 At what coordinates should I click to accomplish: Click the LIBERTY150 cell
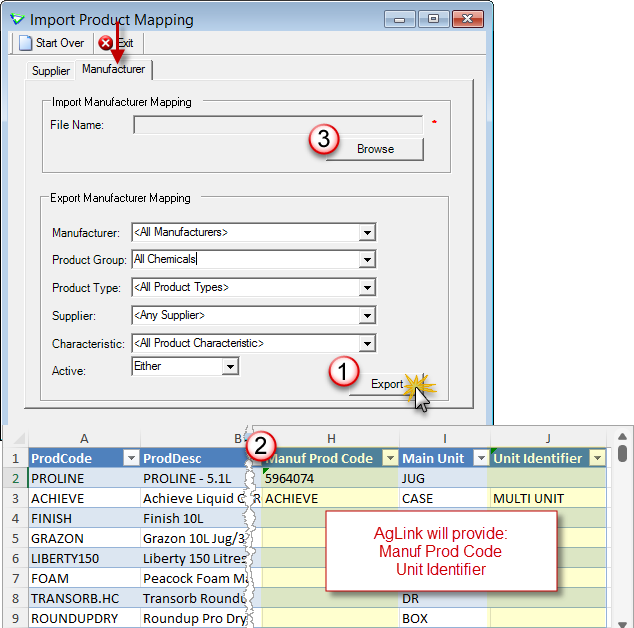click(84, 558)
